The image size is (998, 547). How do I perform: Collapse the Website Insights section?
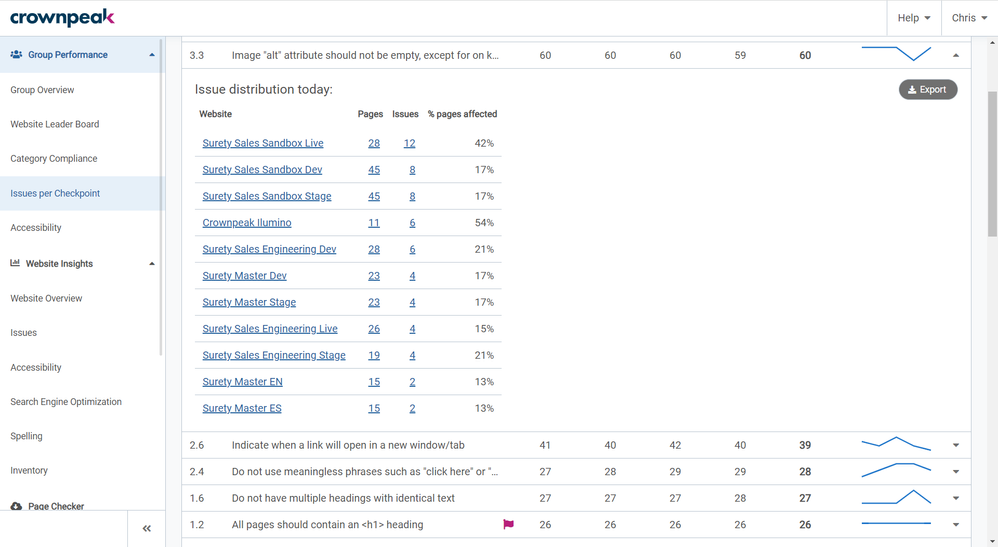151,264
